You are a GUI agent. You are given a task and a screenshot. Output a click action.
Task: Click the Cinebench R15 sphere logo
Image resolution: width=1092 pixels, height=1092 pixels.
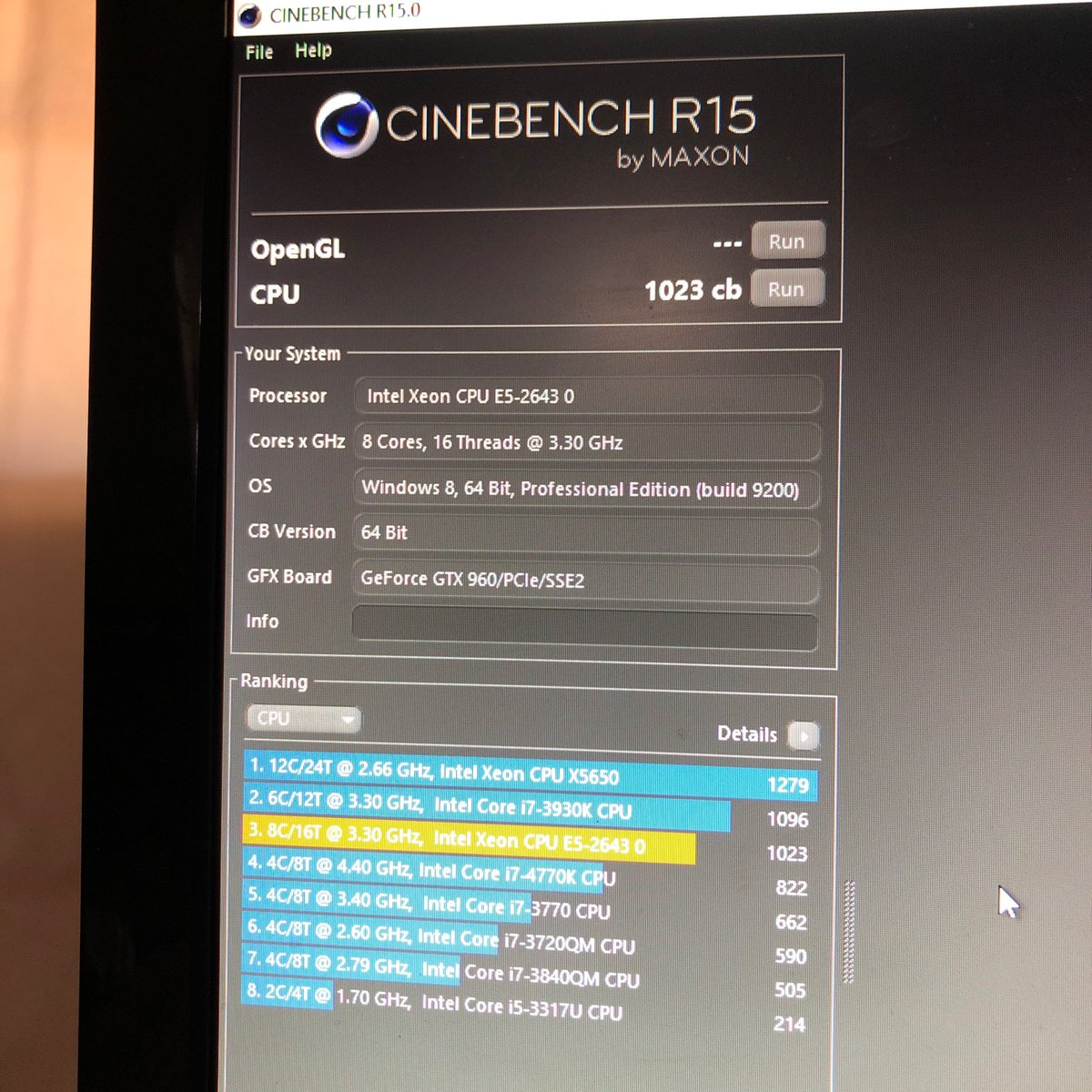pyautogui.click(x=347, y=125)
